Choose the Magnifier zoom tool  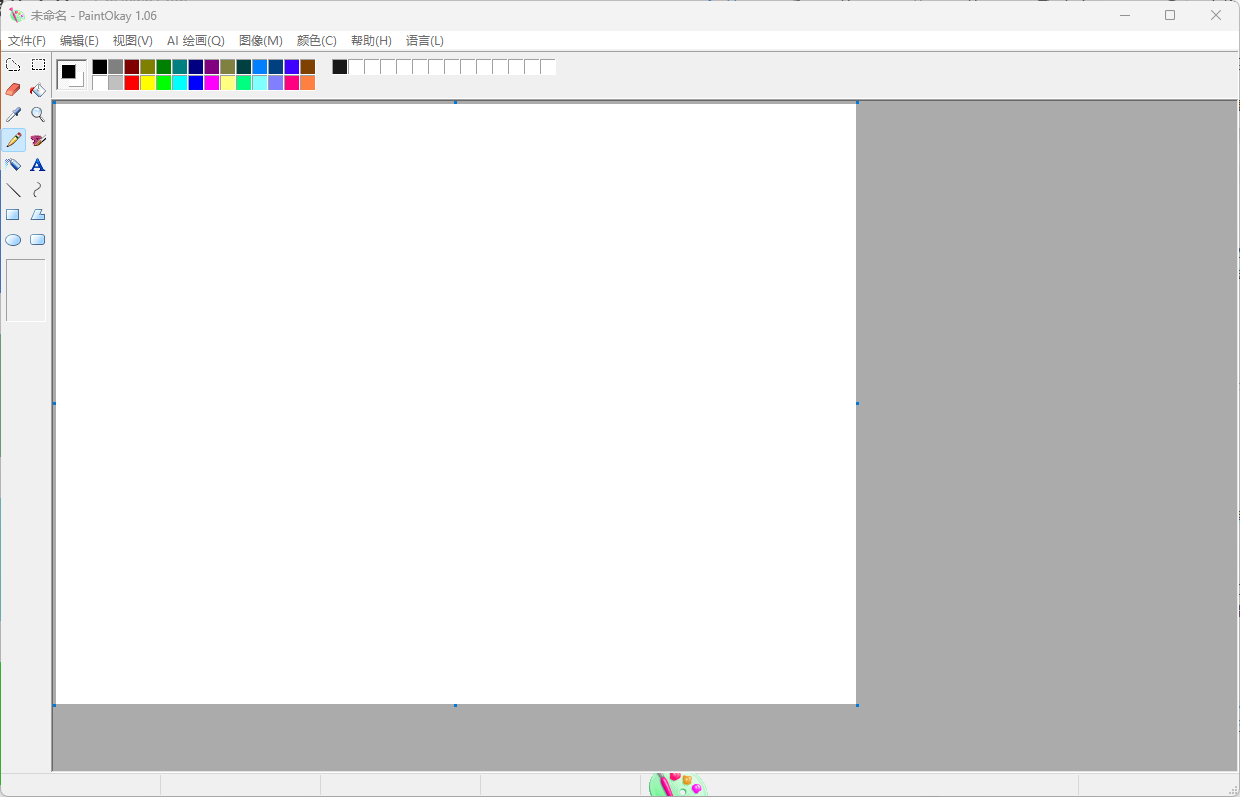click(38, 115)
